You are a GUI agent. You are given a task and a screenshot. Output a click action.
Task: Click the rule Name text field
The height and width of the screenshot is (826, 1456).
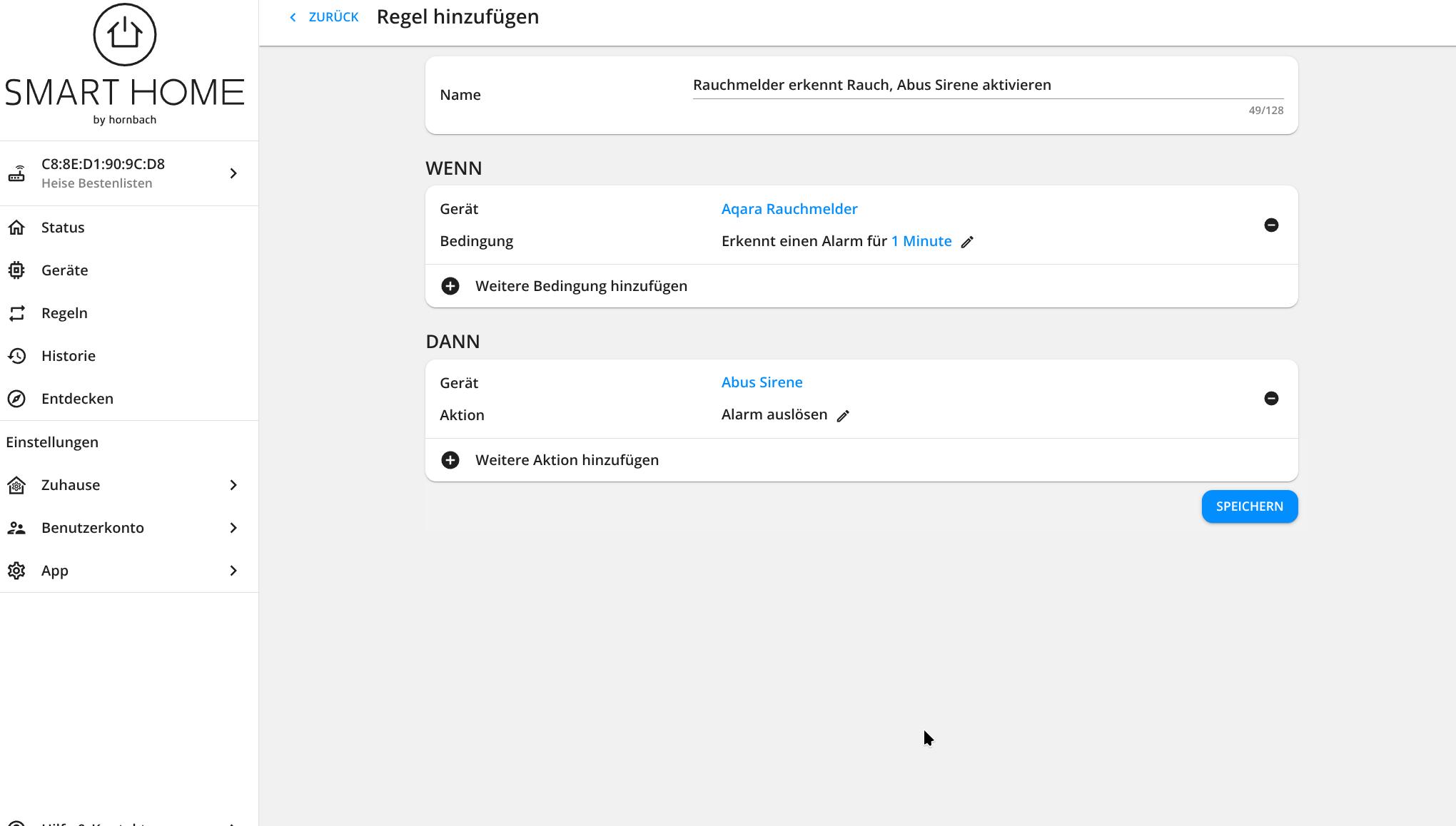pos(987,85)
